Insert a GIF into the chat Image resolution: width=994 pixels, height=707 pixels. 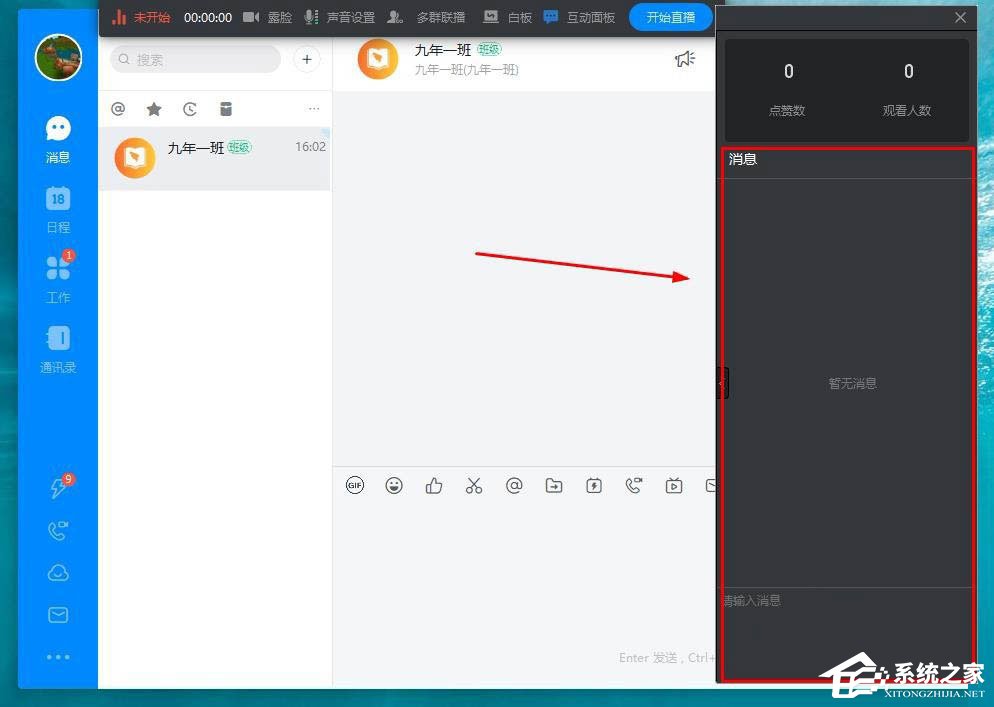[355, 485]
